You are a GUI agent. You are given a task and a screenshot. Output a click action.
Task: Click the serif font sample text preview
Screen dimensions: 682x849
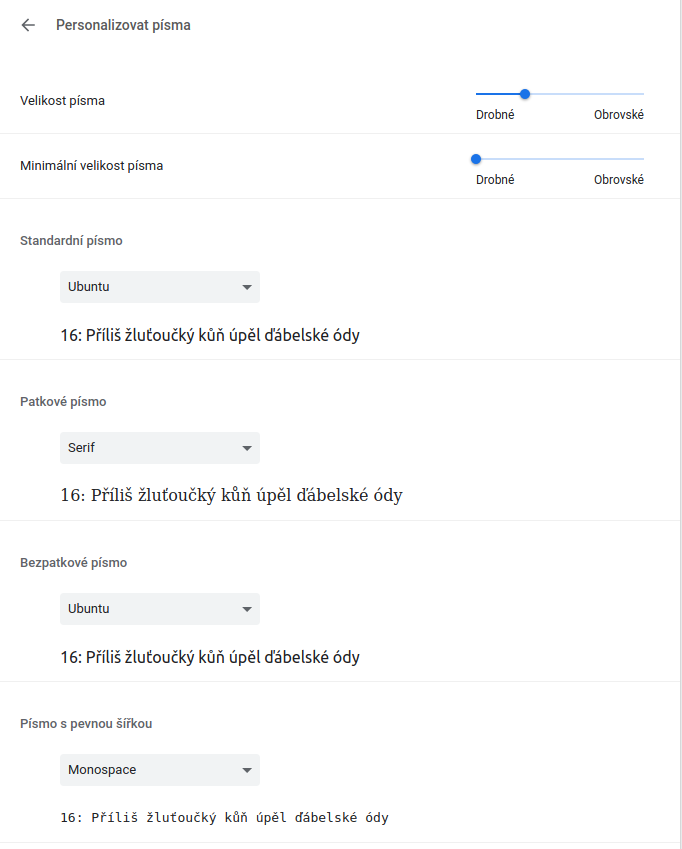click(232, 495)
